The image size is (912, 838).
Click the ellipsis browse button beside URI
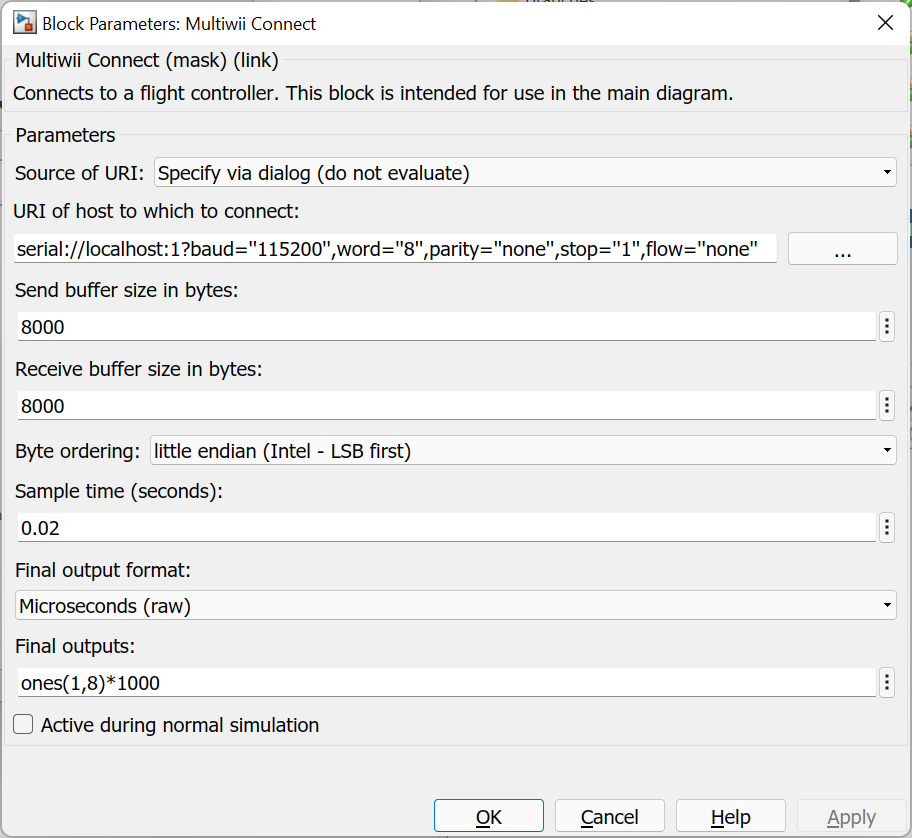point(842,249)
